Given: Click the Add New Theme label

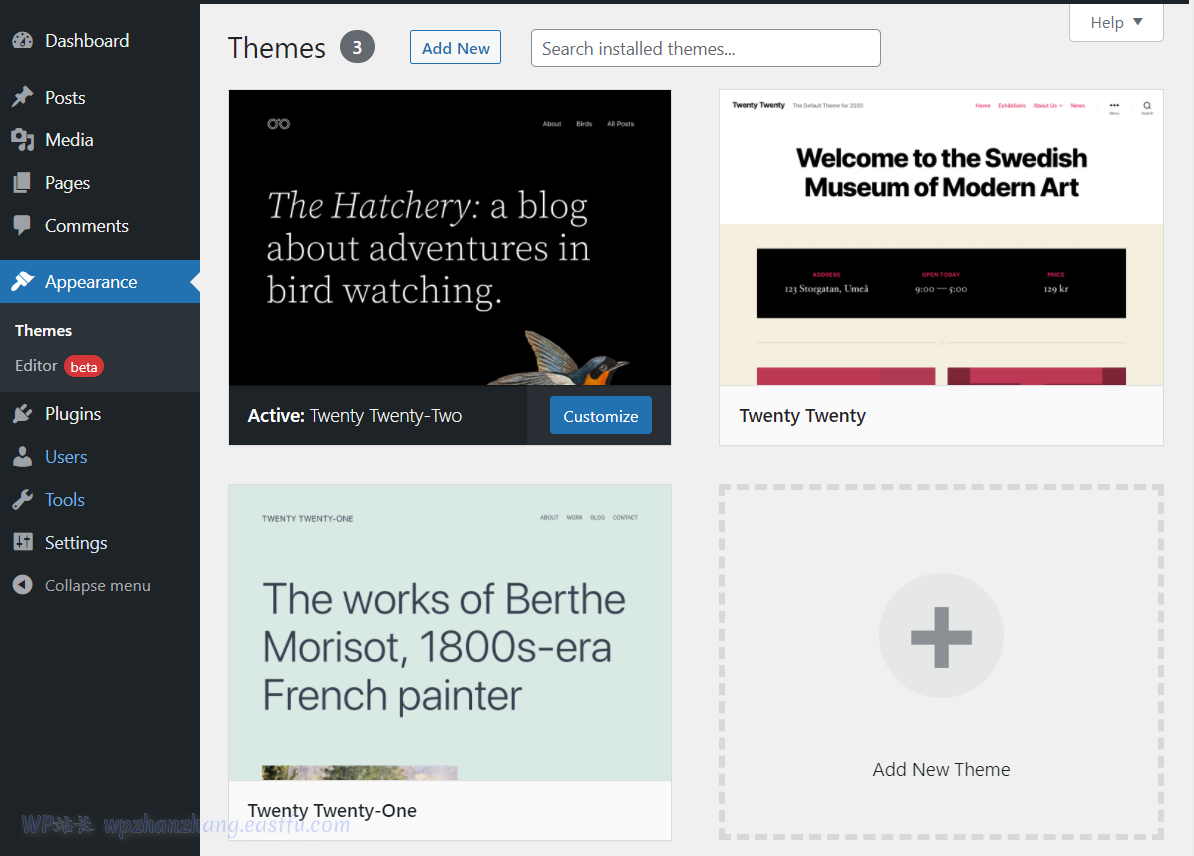Looking at the screenshot, I should click(x=941, y=769).
